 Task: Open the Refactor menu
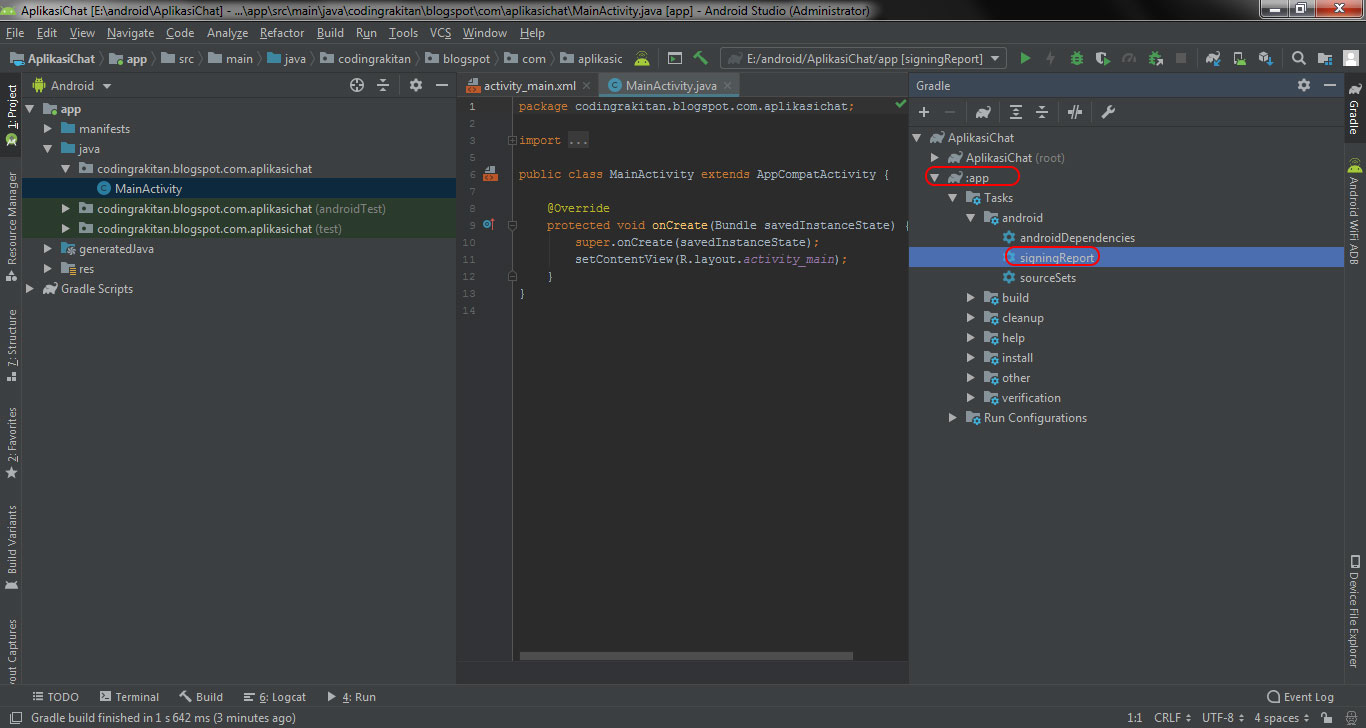282,33
